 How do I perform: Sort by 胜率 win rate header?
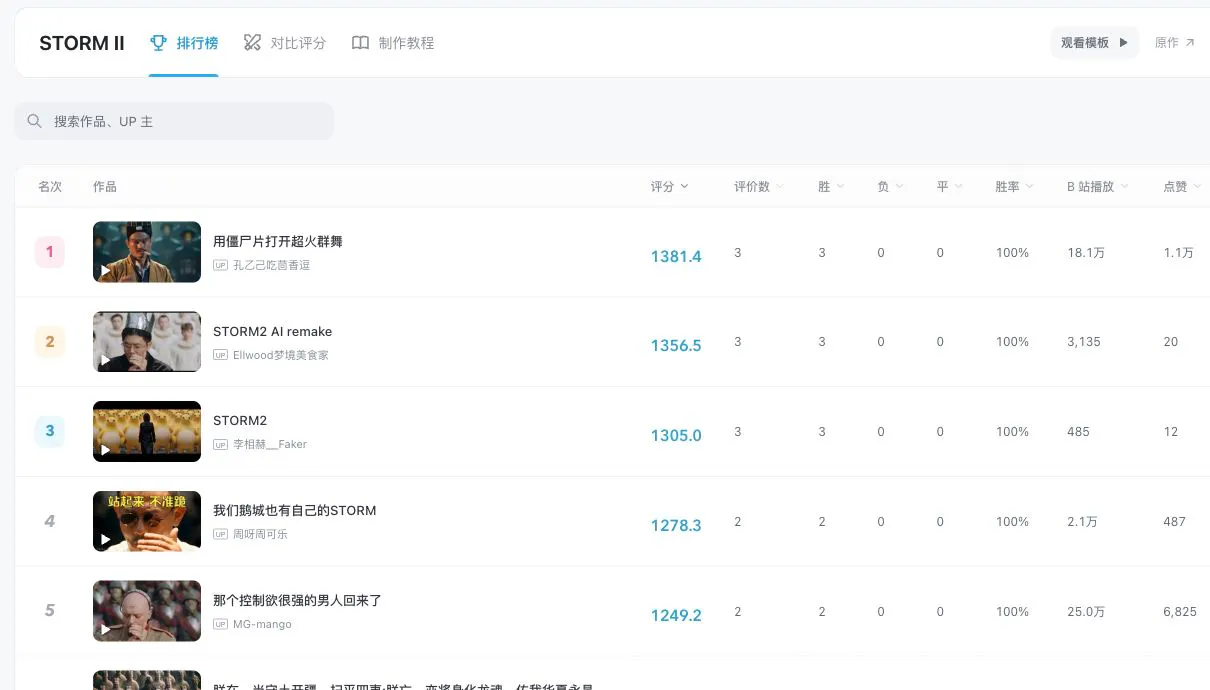[1014, 187]
